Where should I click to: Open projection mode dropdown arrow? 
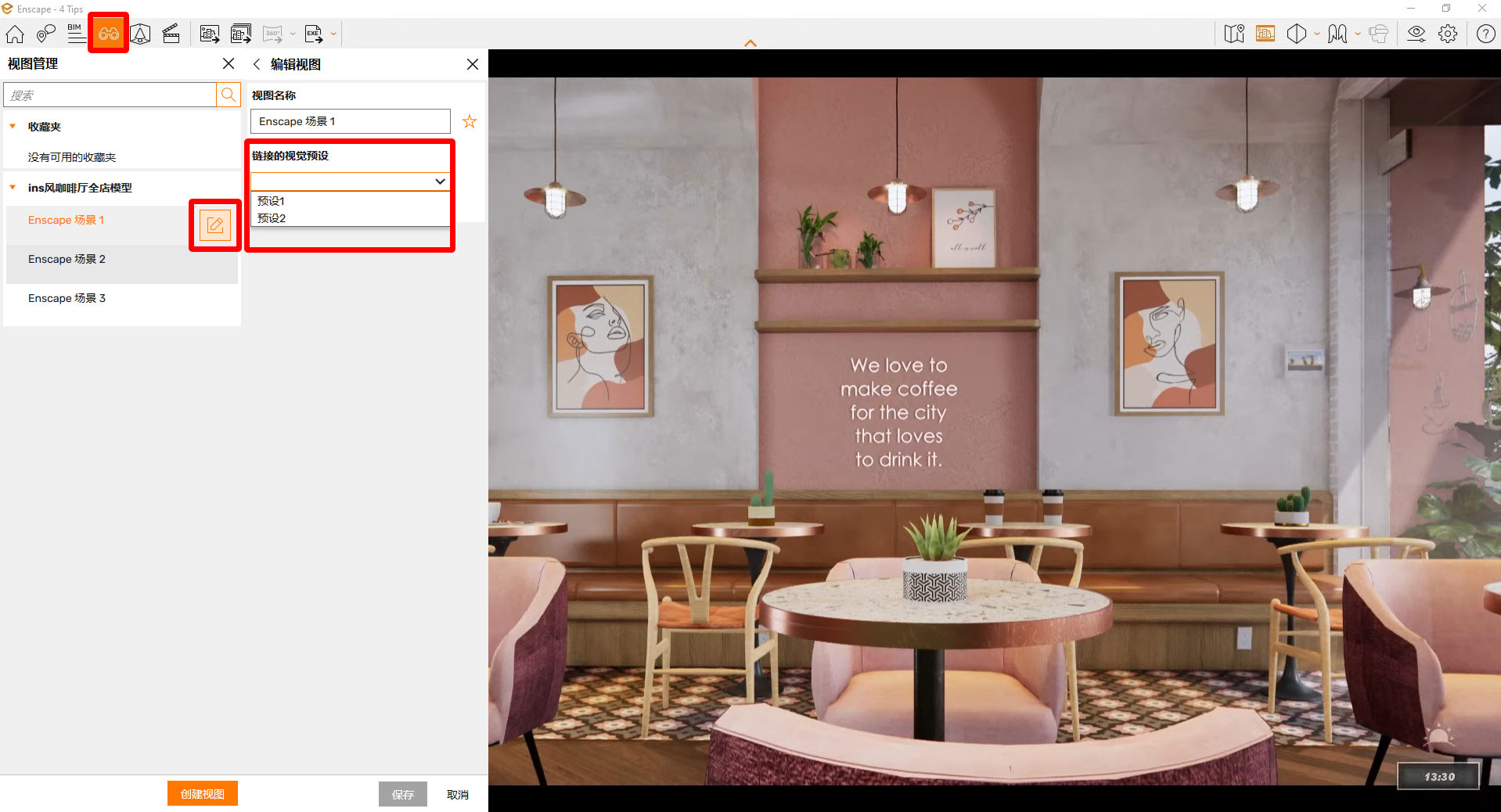[1317, 34]
